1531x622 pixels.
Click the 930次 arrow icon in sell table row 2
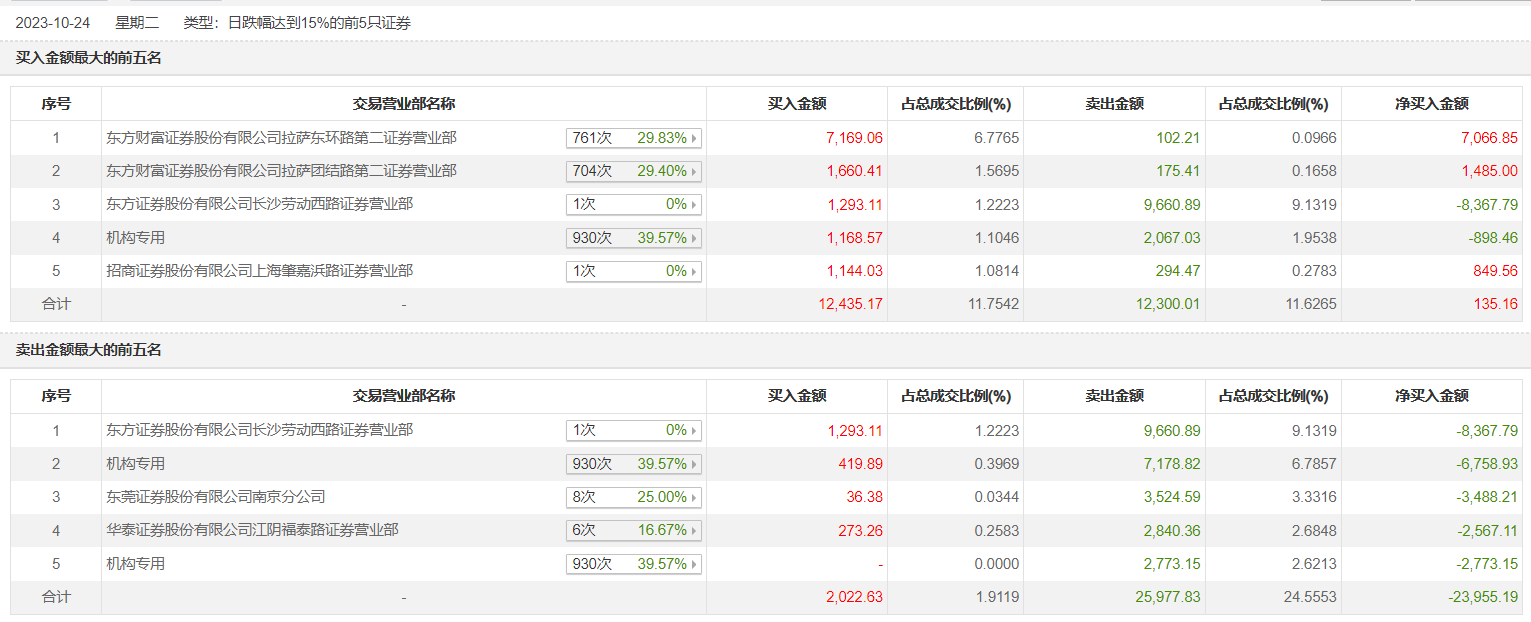pyautogui.click(x=695, y=464)
